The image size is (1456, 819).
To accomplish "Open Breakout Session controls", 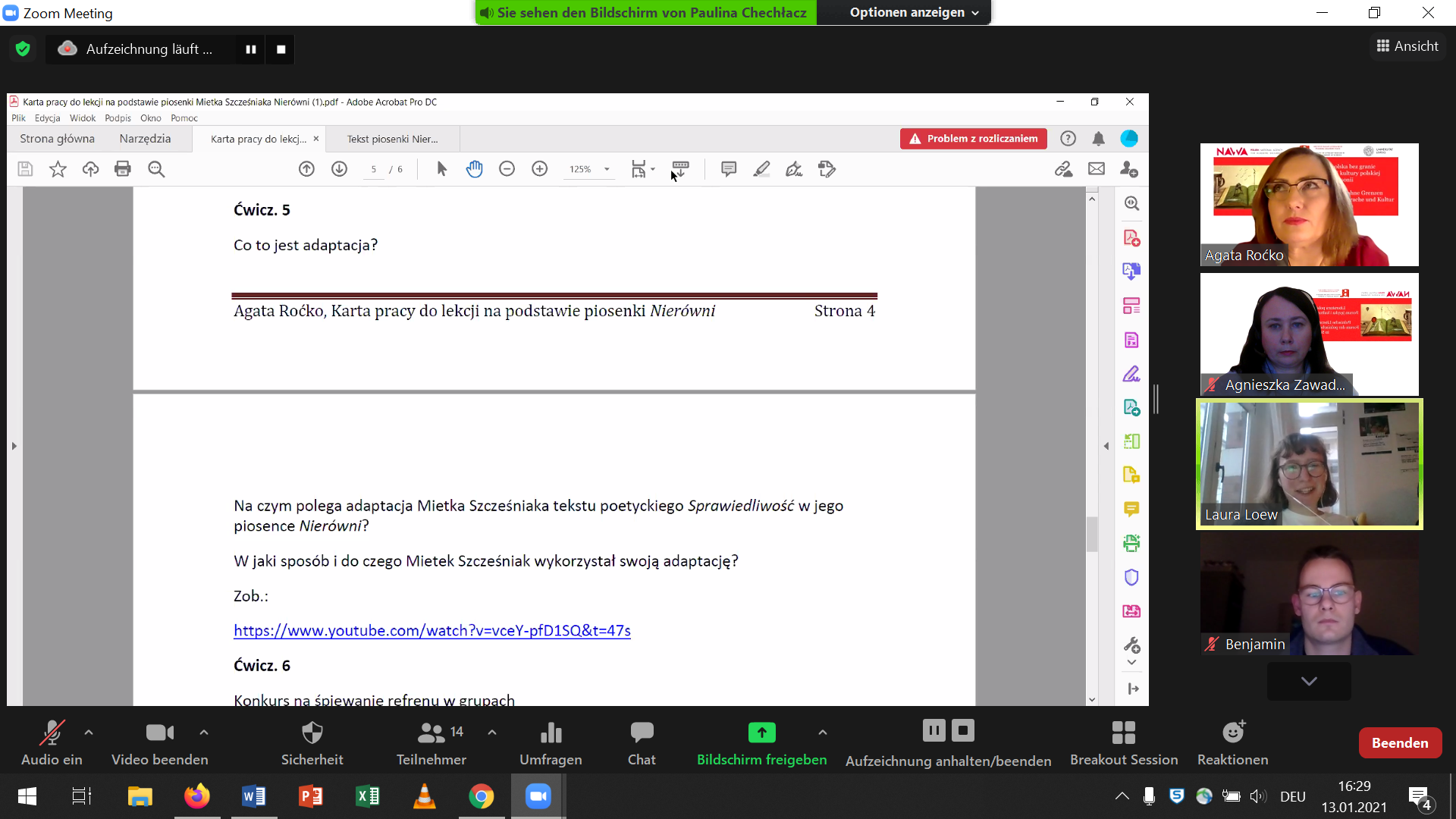I will (x=1123, y=733).
